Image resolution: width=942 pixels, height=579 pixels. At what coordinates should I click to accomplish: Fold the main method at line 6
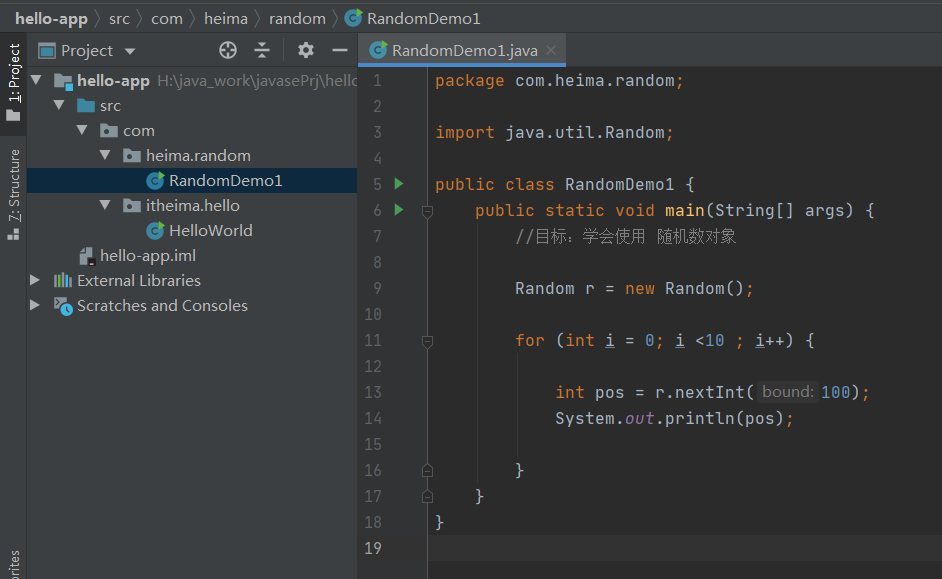pos(427,211)
